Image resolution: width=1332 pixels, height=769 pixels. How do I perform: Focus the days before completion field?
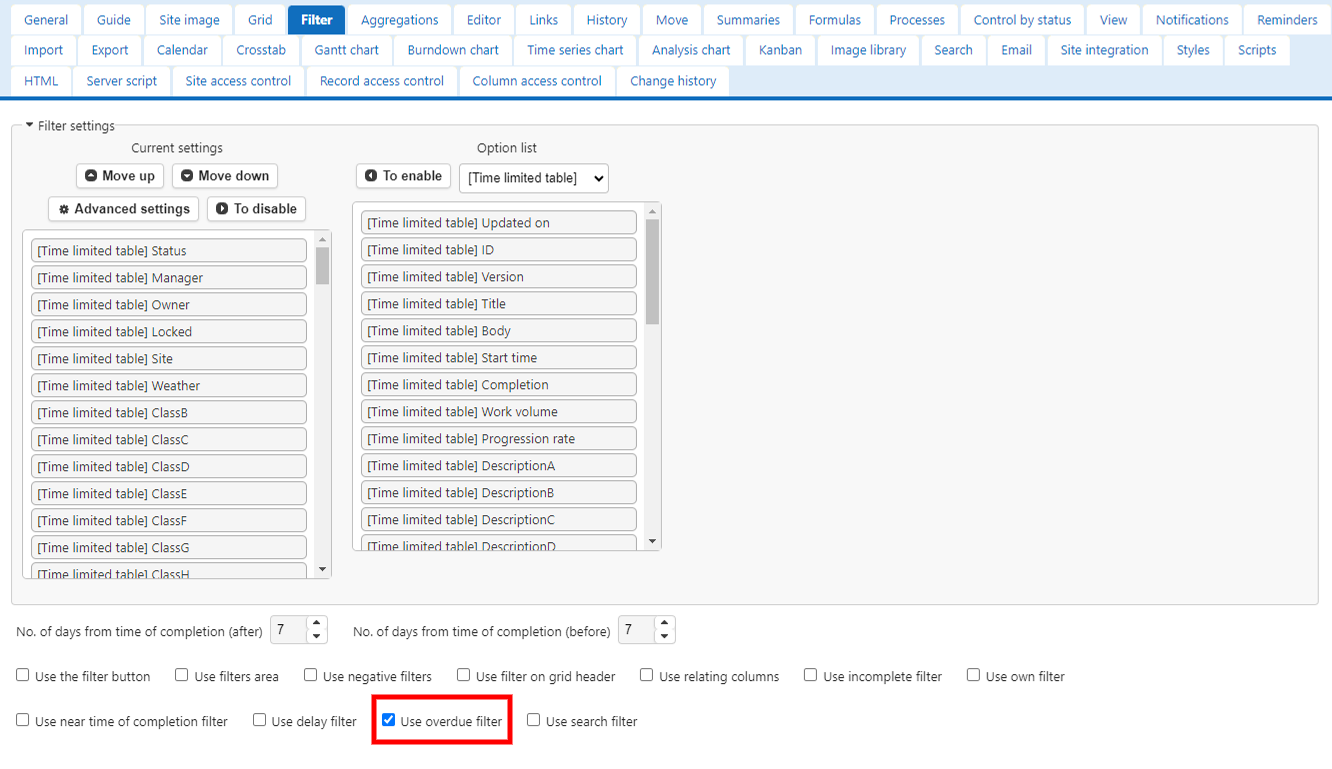tap(638, 630)
